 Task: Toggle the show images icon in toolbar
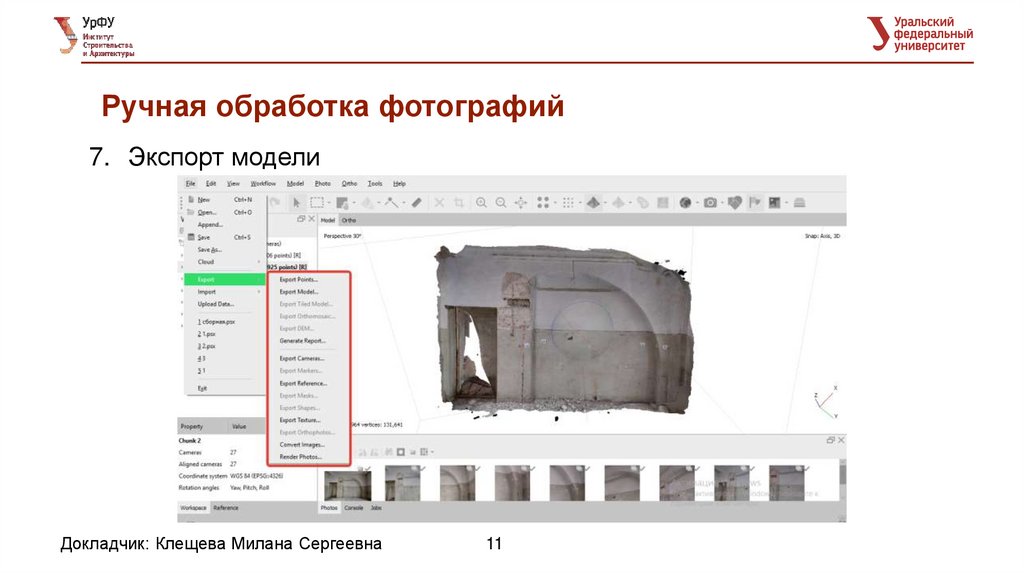point(776,202)
